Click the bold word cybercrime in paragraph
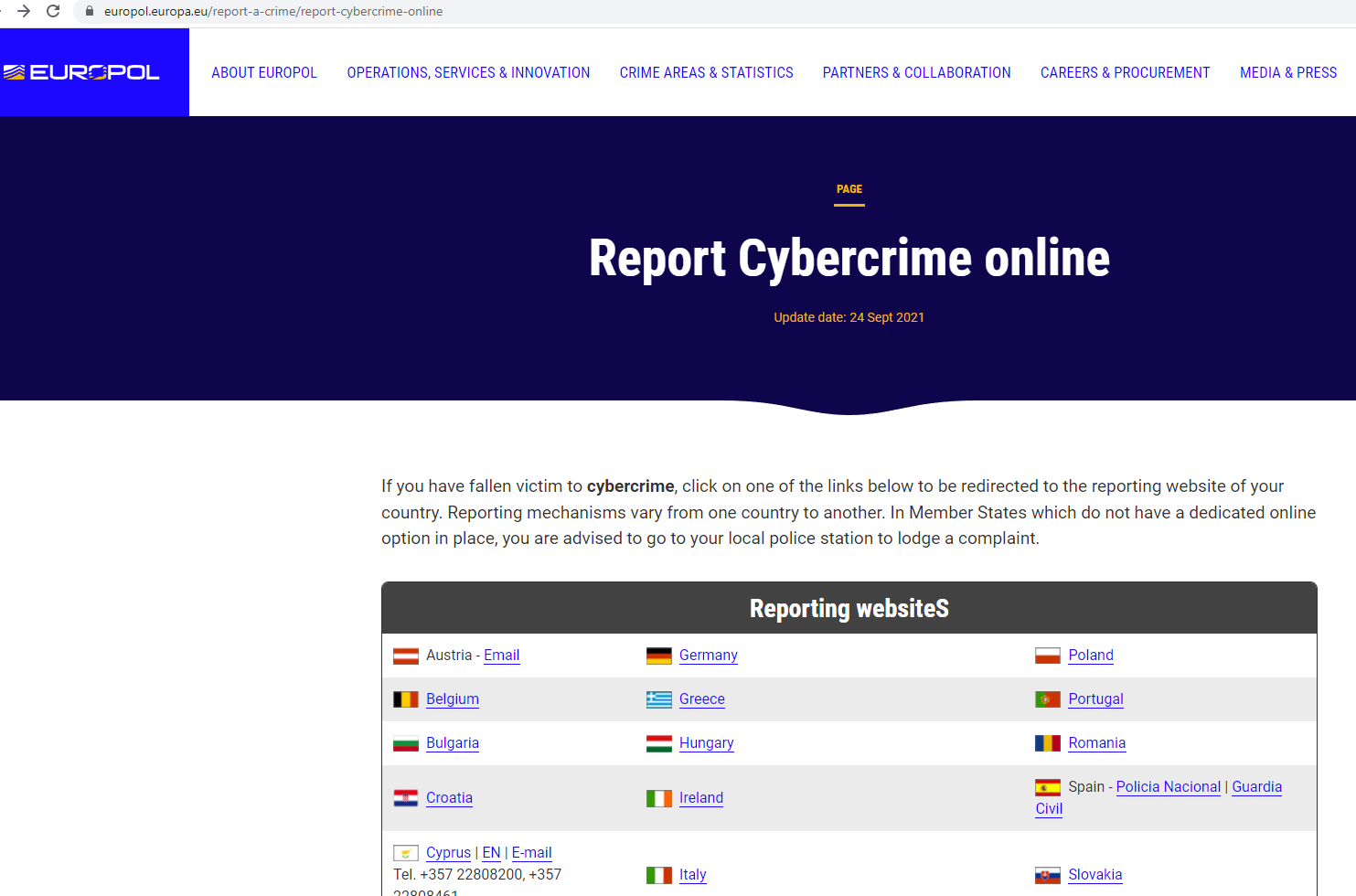 coord(631,486)
